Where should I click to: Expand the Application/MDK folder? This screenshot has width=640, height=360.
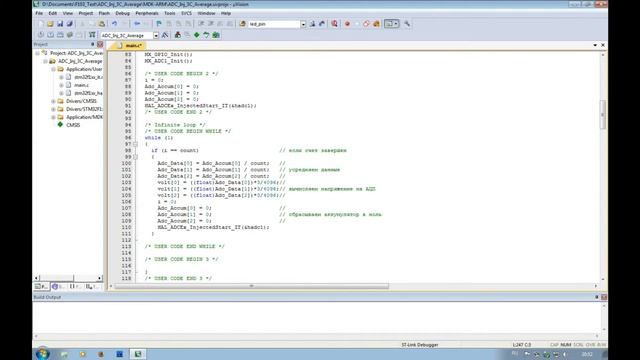coord(53,117)
